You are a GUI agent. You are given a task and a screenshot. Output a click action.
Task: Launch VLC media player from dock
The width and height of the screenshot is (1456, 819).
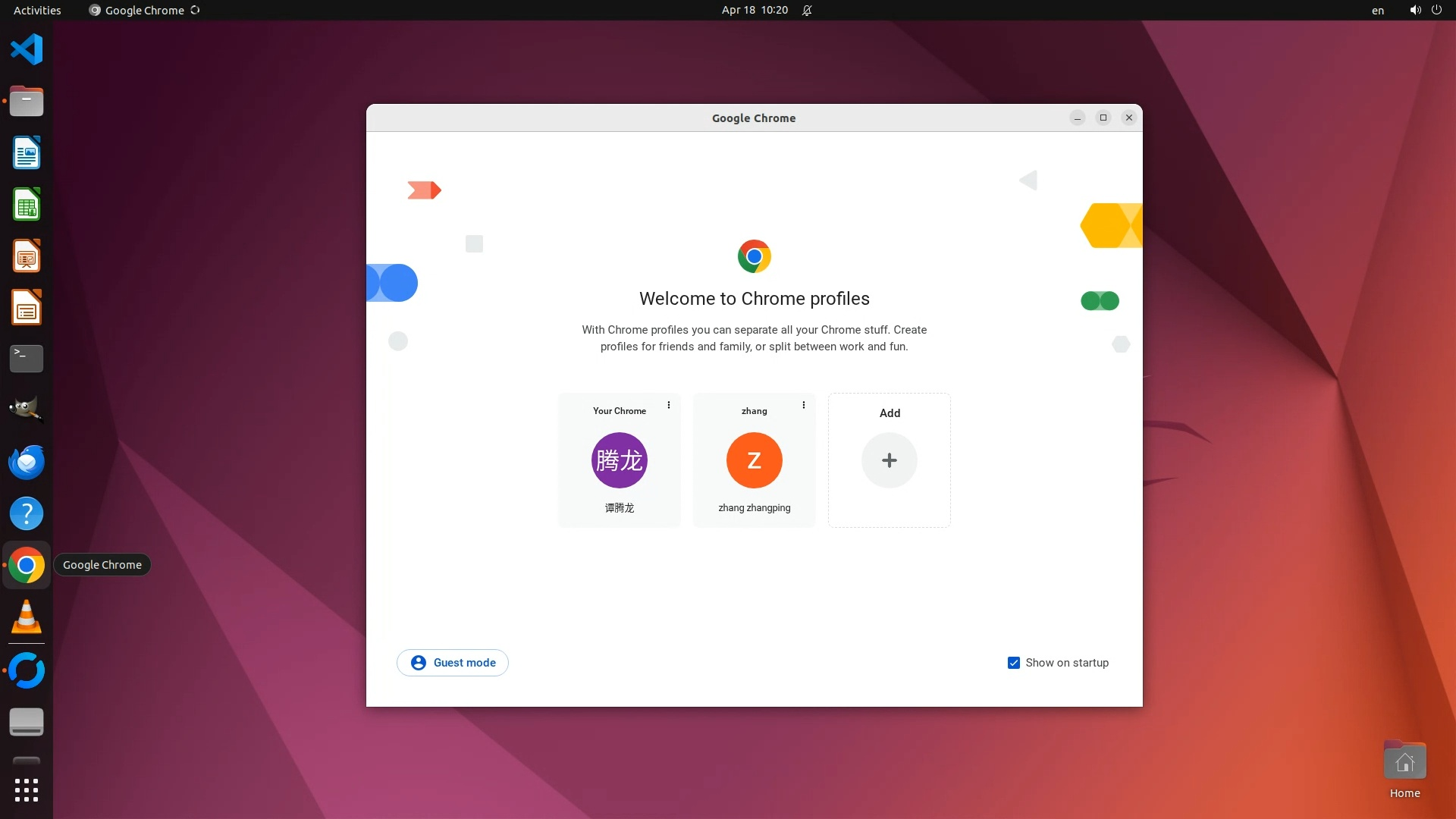tap(27, 617)
